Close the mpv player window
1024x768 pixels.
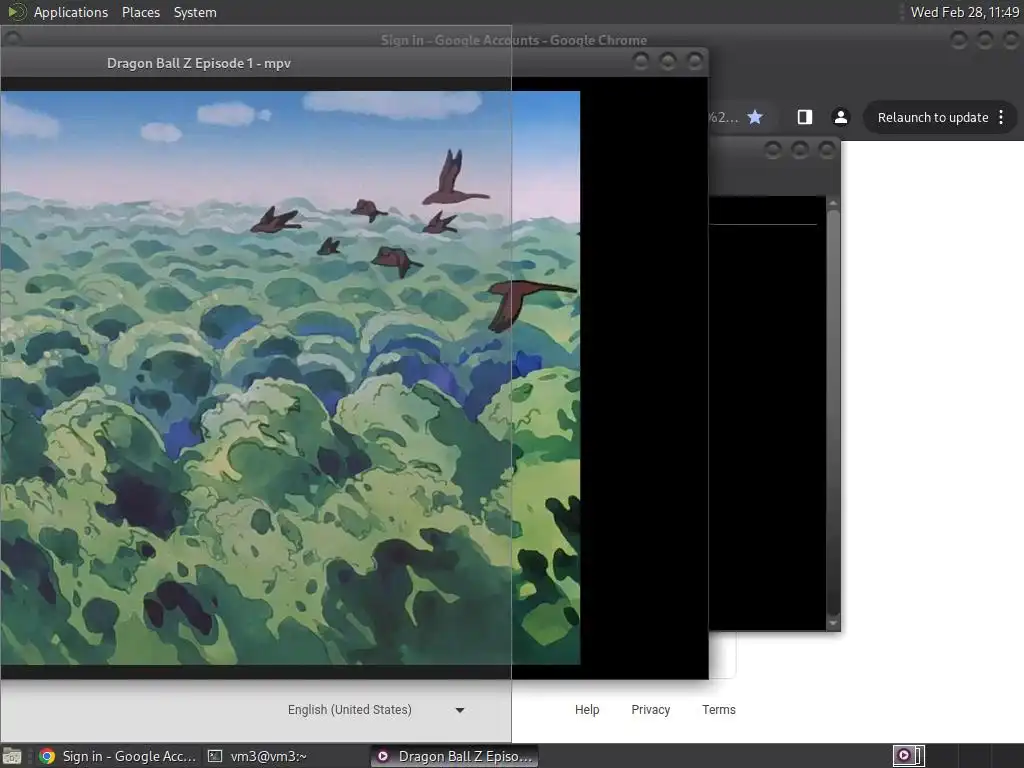click(x=695, y=61)
